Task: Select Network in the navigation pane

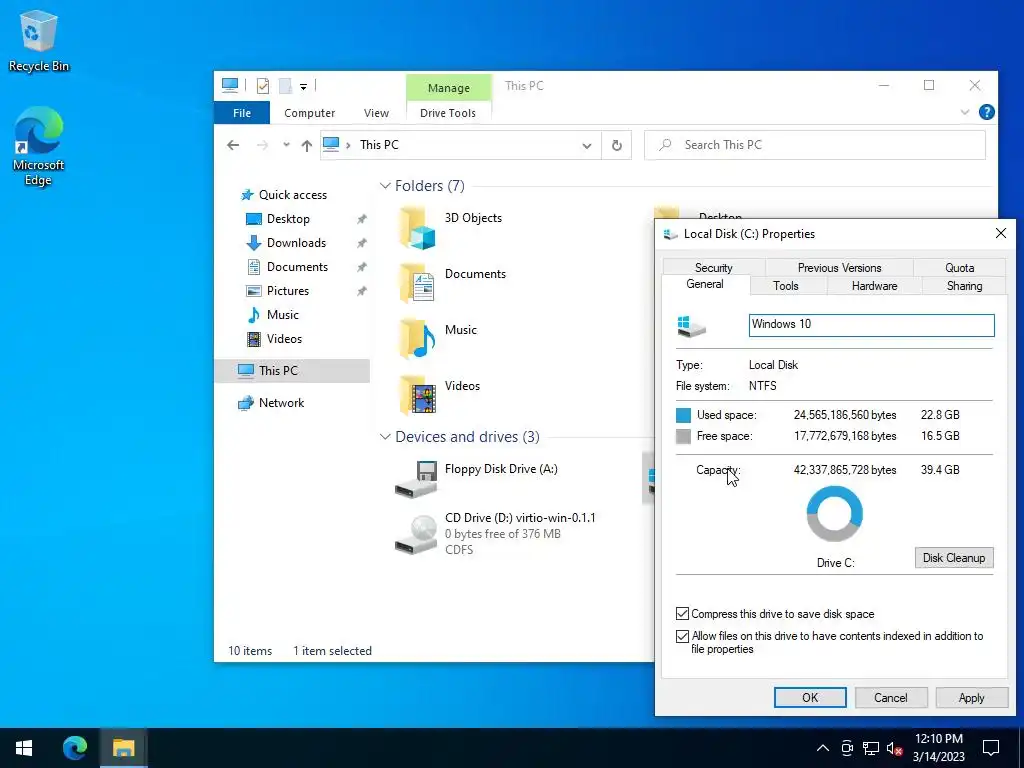Action: point(281,403)
